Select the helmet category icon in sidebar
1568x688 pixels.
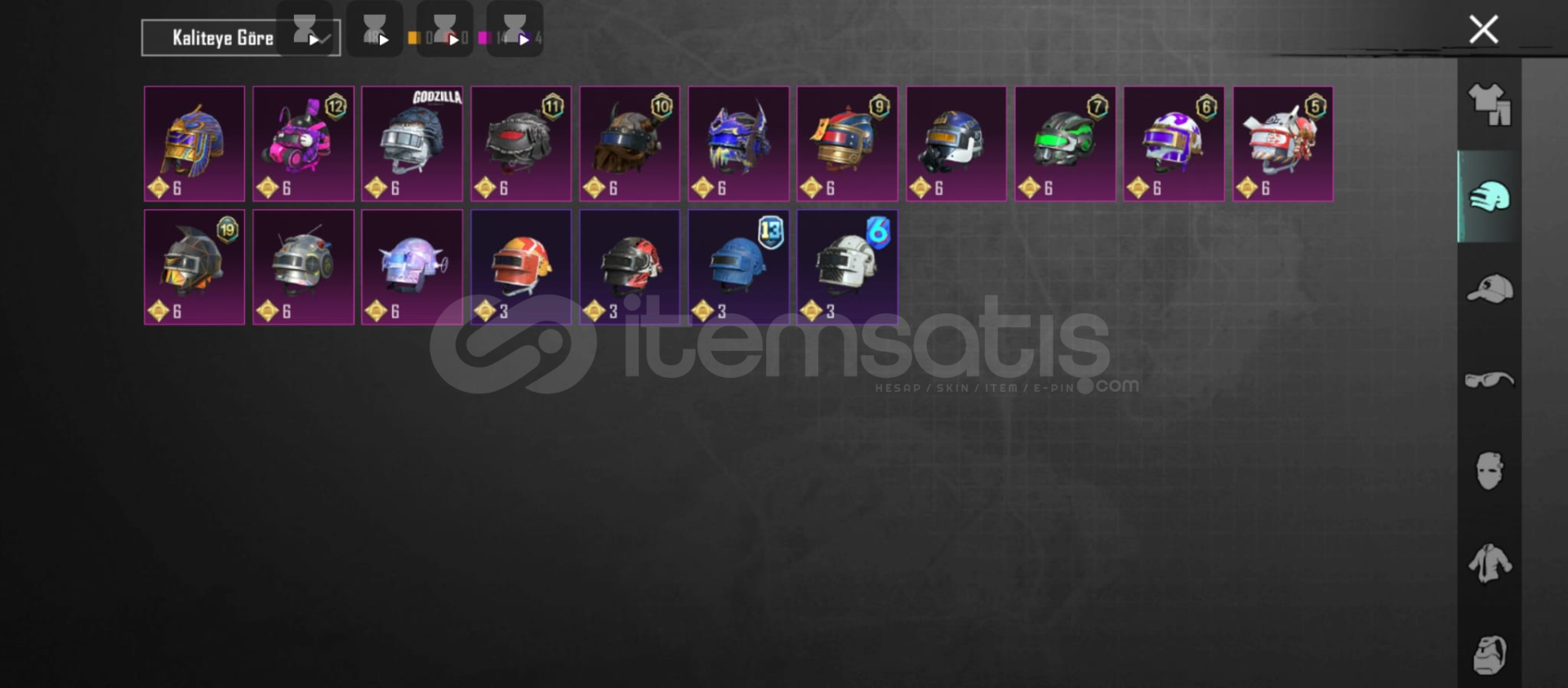[1490, 197]
